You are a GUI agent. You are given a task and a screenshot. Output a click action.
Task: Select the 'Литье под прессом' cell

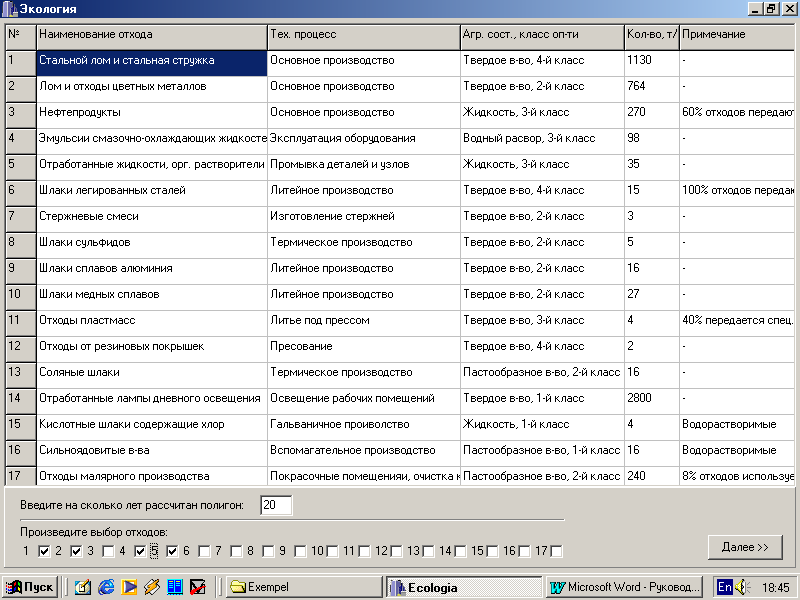pyautogui.click(x=364, y=323)
